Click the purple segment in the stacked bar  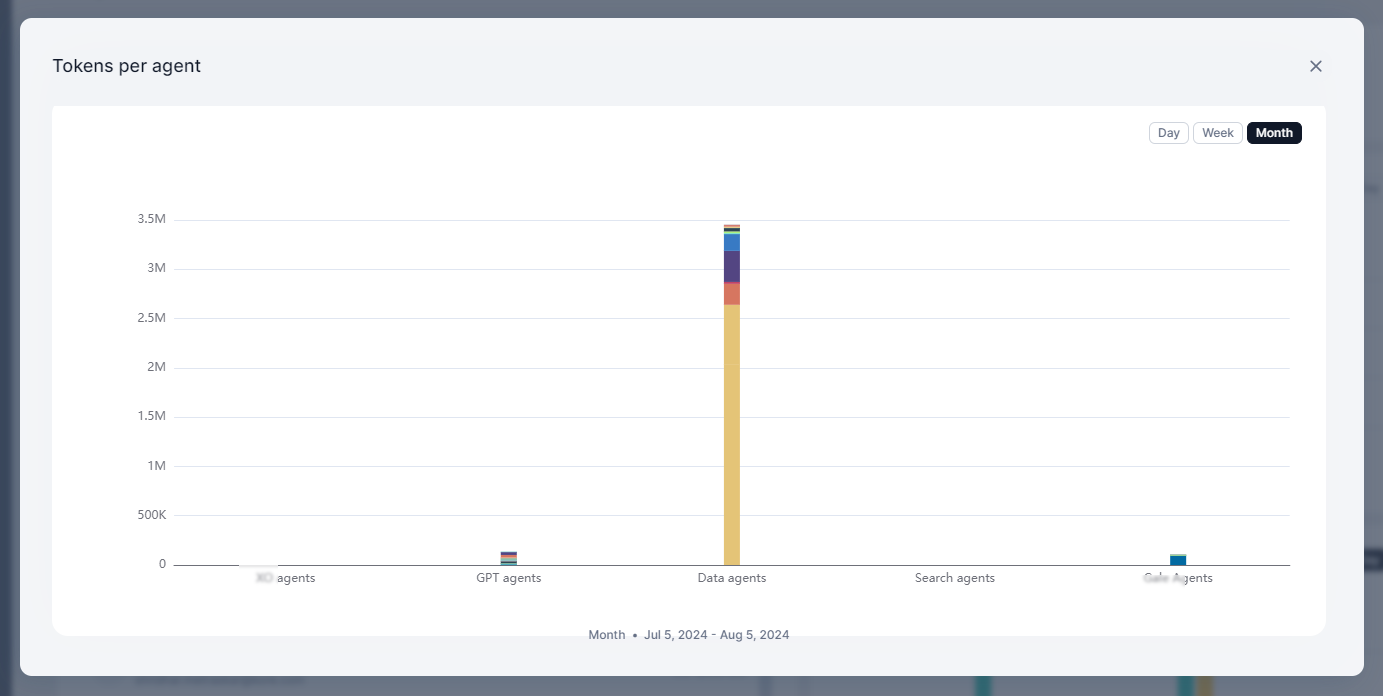tap(731, 265)
